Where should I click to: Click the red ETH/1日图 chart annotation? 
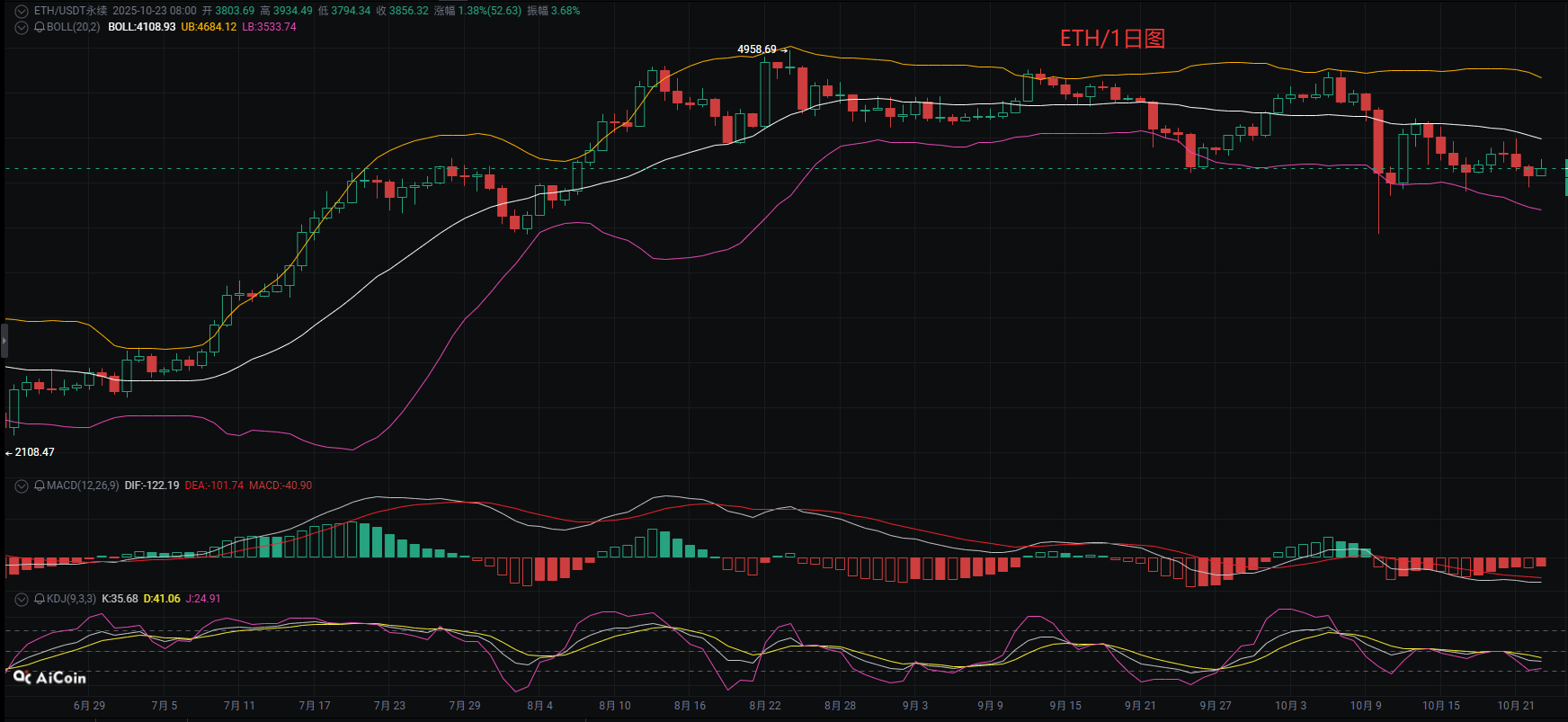(1112, 39)
